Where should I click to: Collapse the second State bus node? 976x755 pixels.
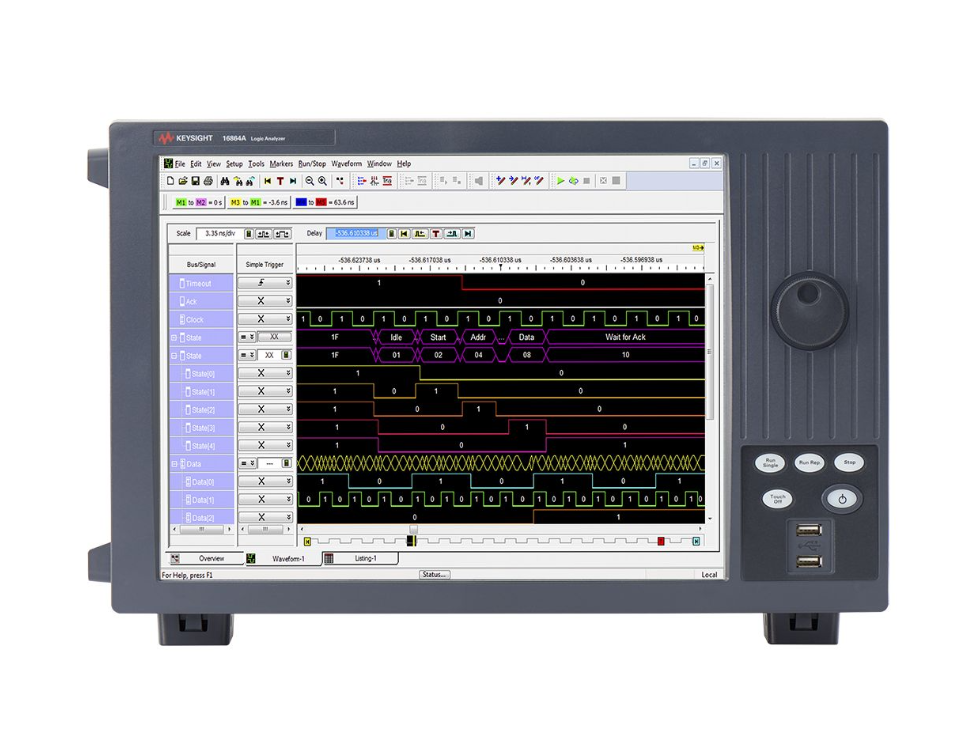click(x=175, y=355)
